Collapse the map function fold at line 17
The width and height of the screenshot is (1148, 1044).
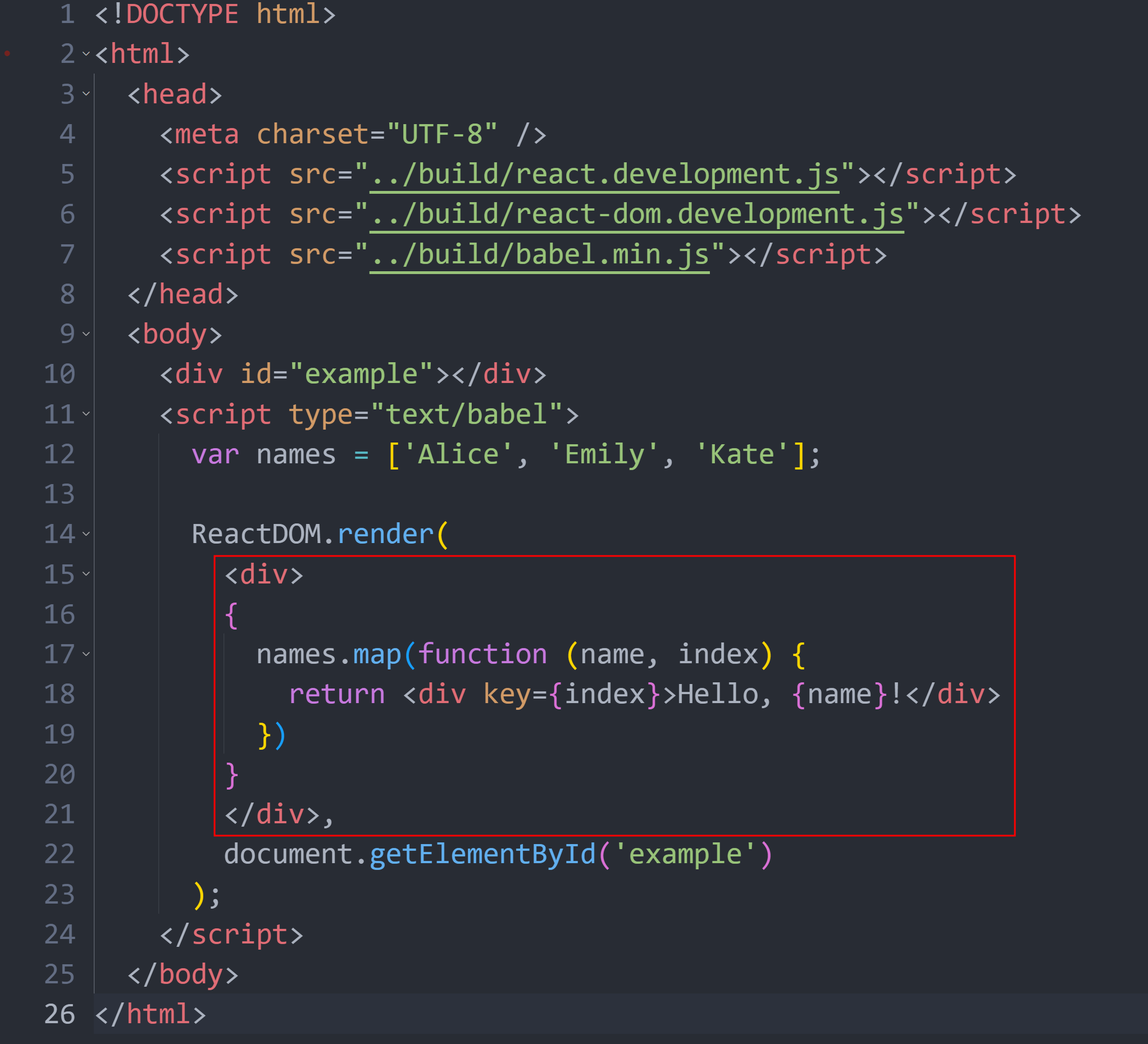pos(86,654)
